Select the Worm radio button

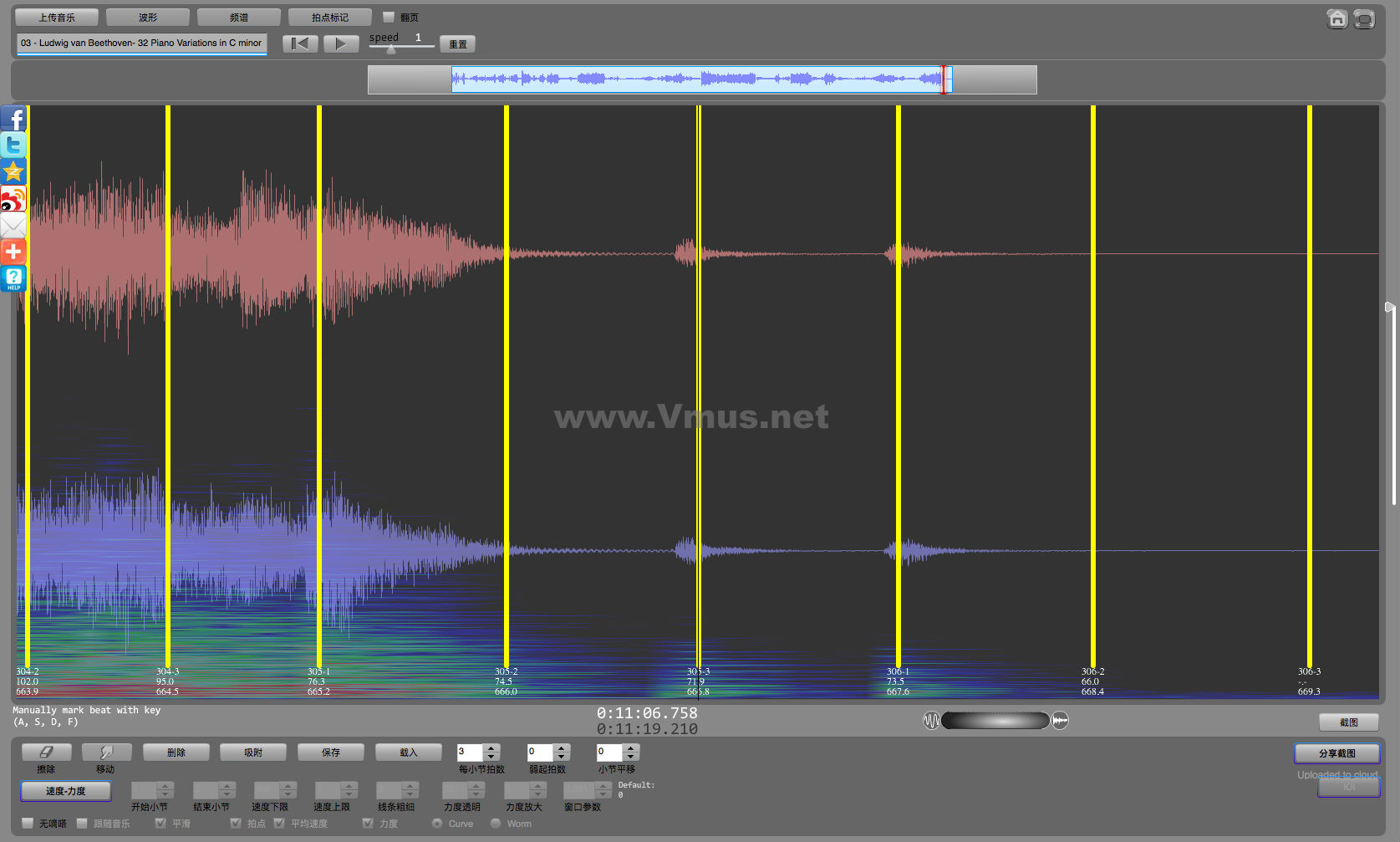(x=496, y=823)
